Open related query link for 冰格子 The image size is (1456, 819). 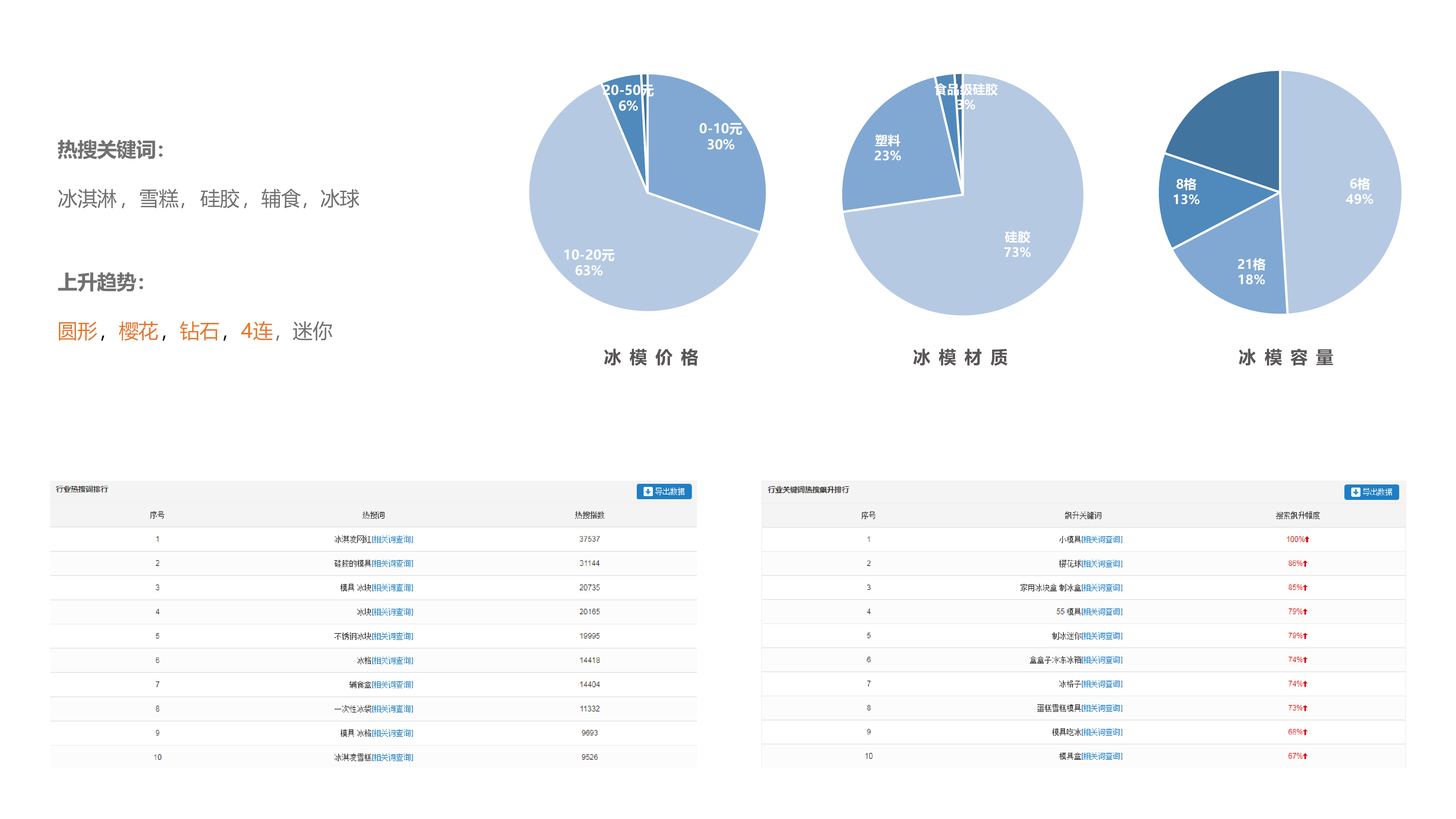point(1102,684)
